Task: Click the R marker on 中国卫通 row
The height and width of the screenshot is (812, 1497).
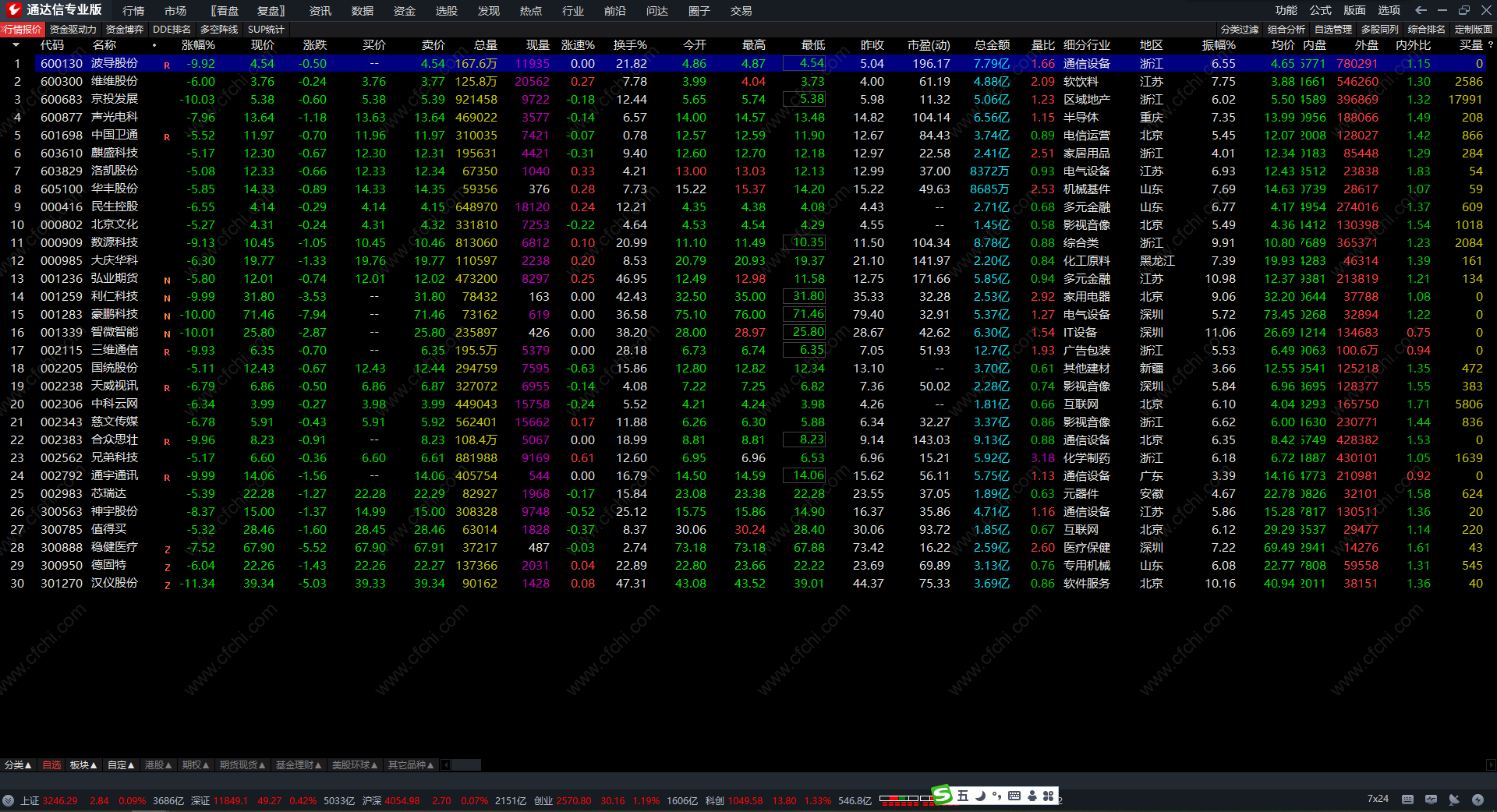Action: pos(167,137)
